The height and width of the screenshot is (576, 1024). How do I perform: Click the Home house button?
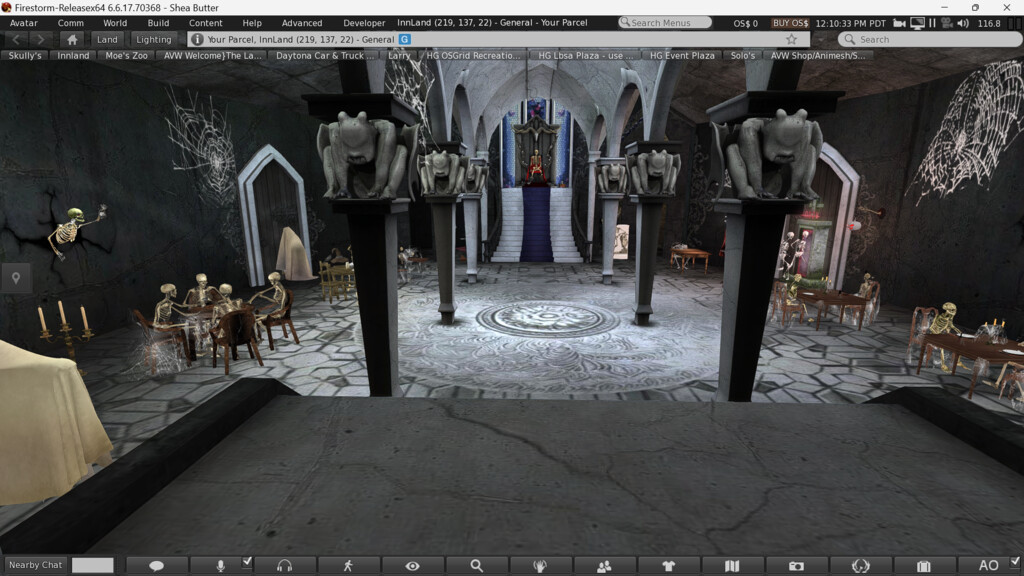coord(72,40)
